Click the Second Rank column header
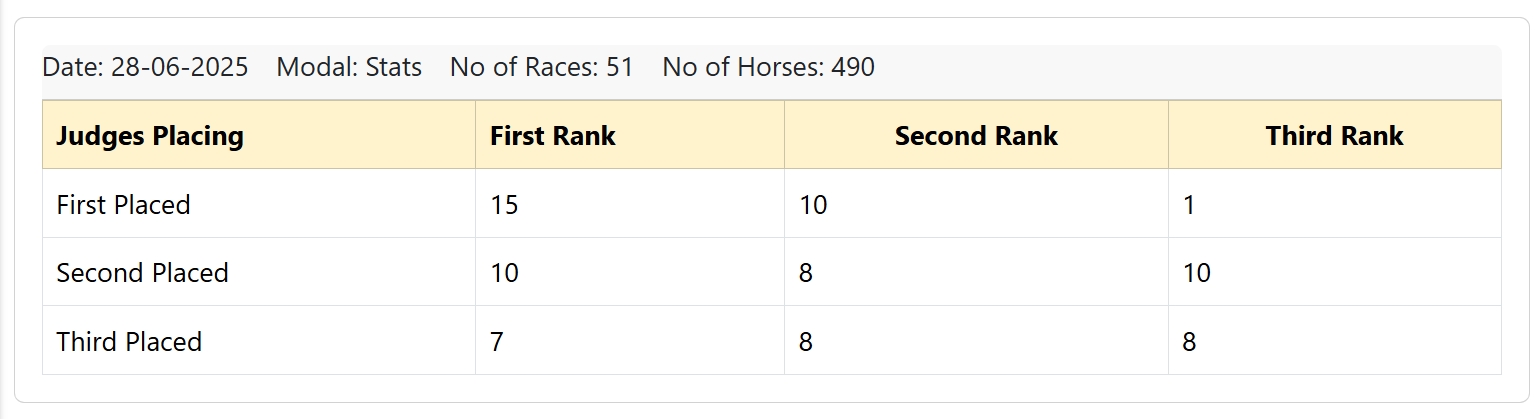The height and width of the screenshot is (419, 1539). pos(976,135)
